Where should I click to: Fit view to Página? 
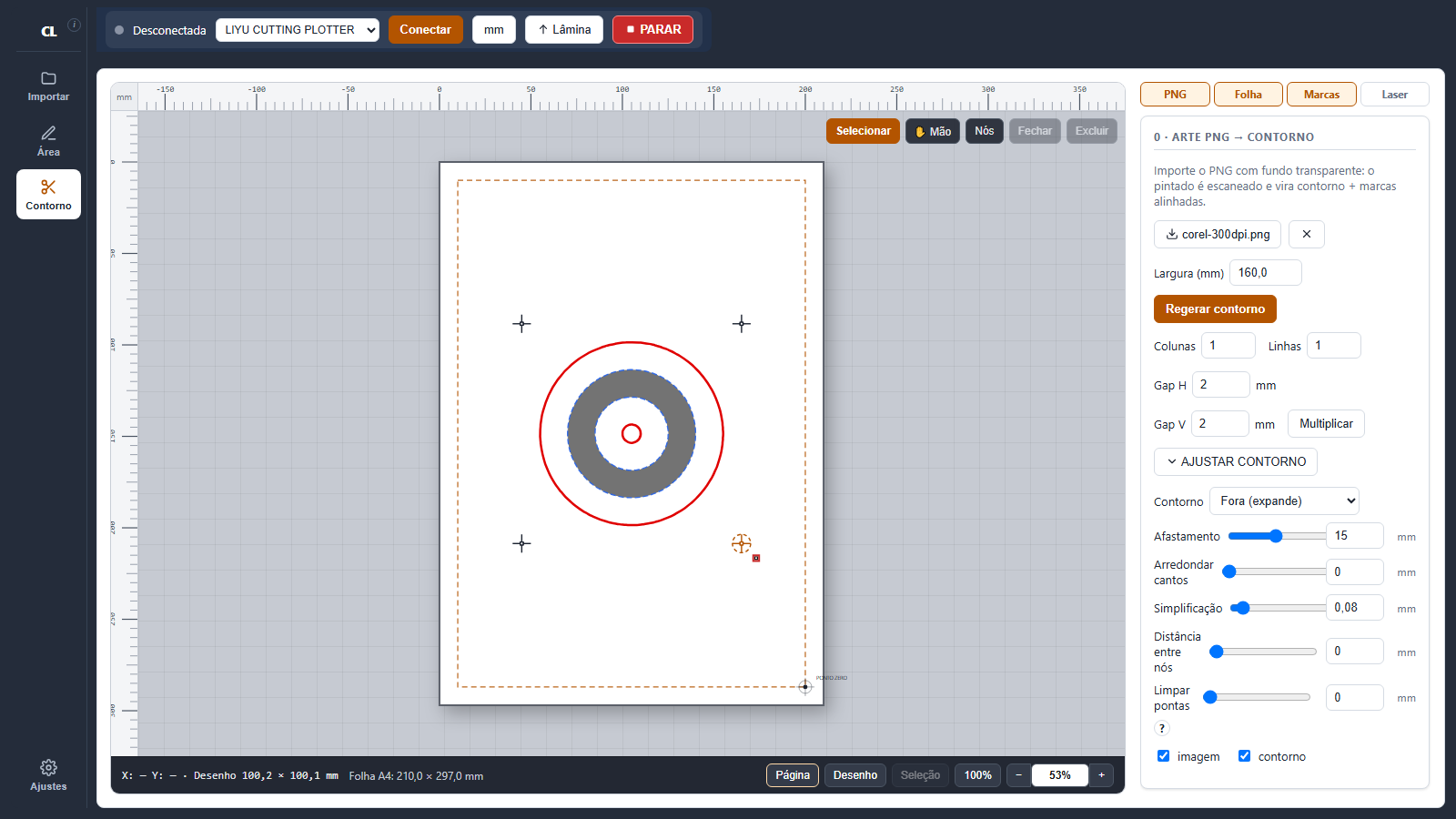pyautogui.click(x=793, y=775)
